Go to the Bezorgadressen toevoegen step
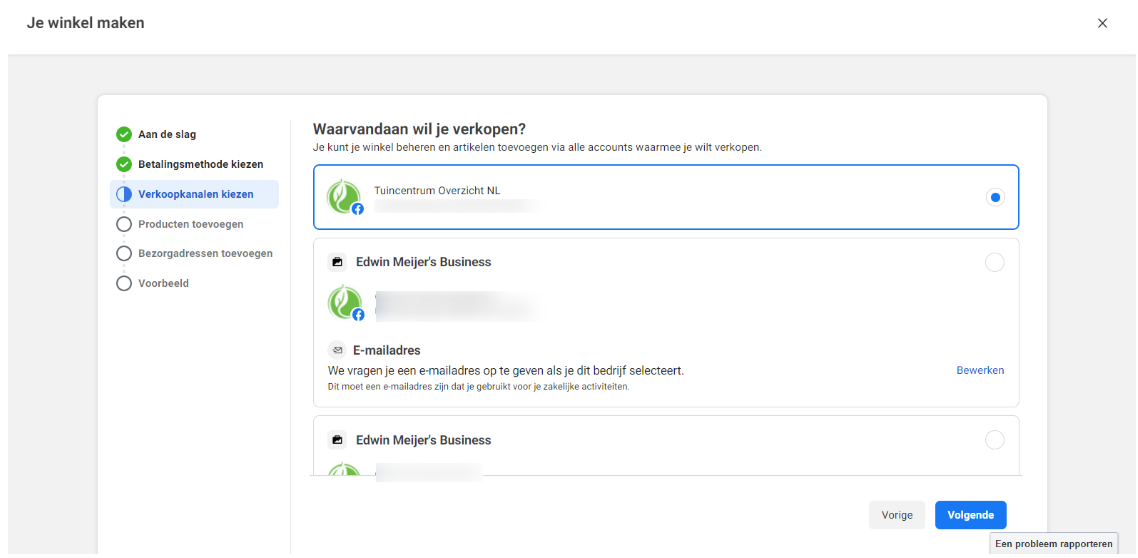This screenshot has height=558, width=1138. pos(205,253)
